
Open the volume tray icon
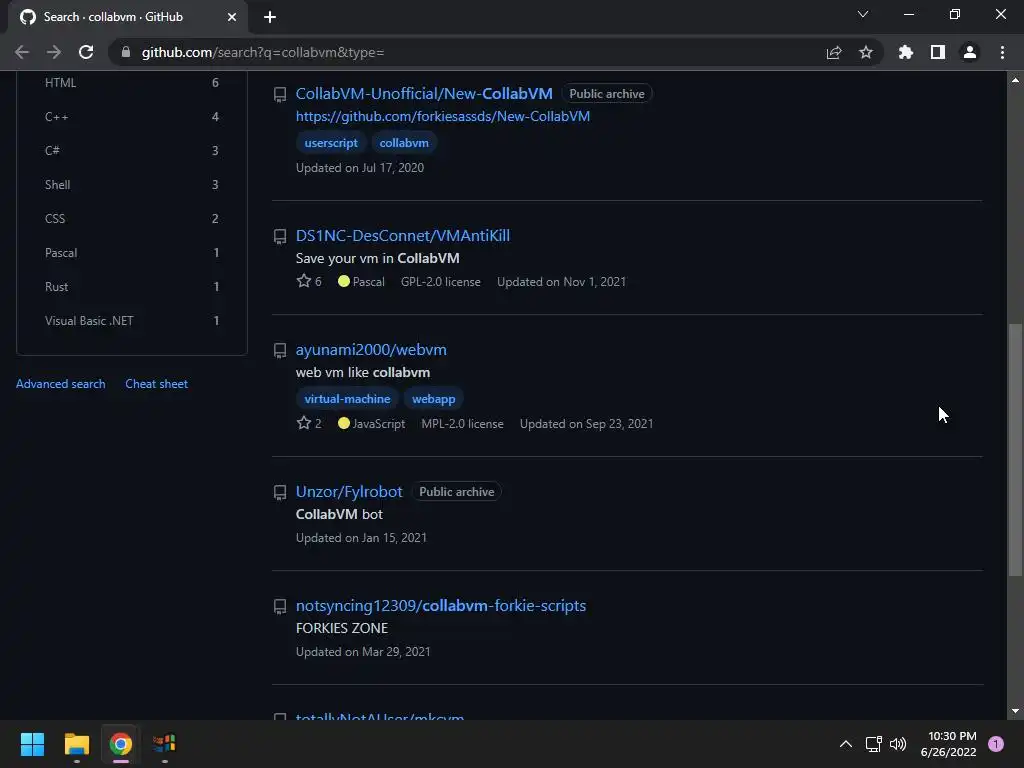[x=899, y=744]
